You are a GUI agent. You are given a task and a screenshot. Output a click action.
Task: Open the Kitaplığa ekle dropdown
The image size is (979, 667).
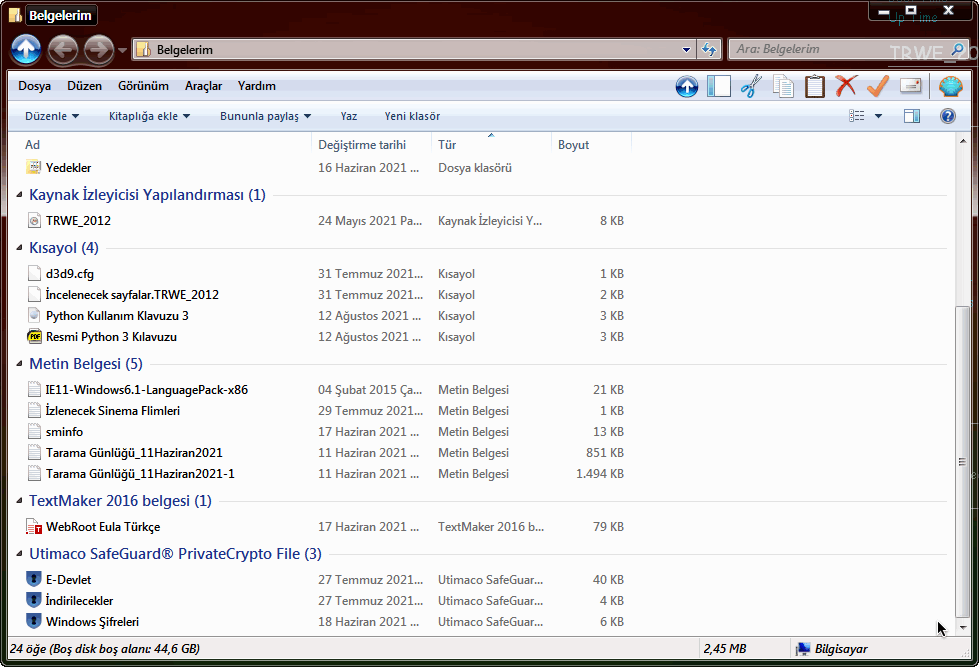point(149,116)
